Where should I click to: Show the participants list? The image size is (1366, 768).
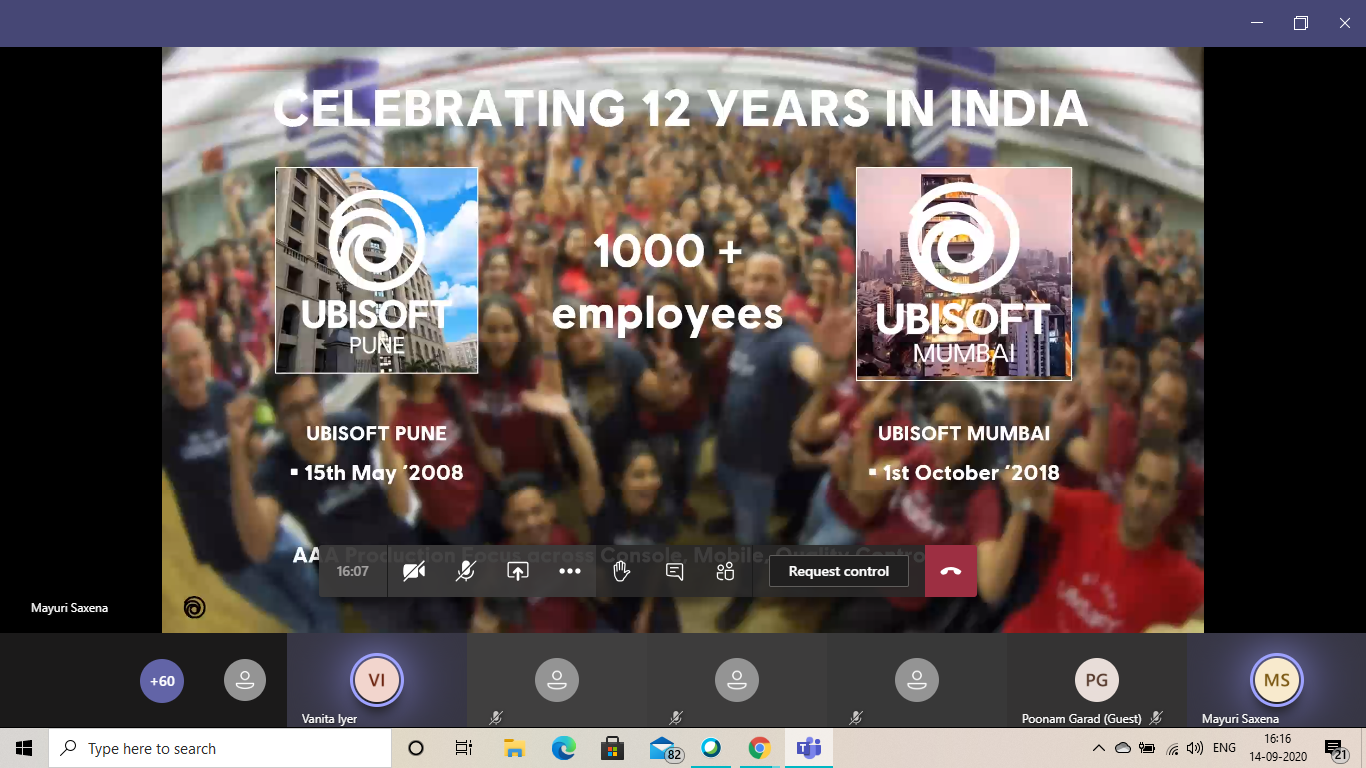pos(724,570)
